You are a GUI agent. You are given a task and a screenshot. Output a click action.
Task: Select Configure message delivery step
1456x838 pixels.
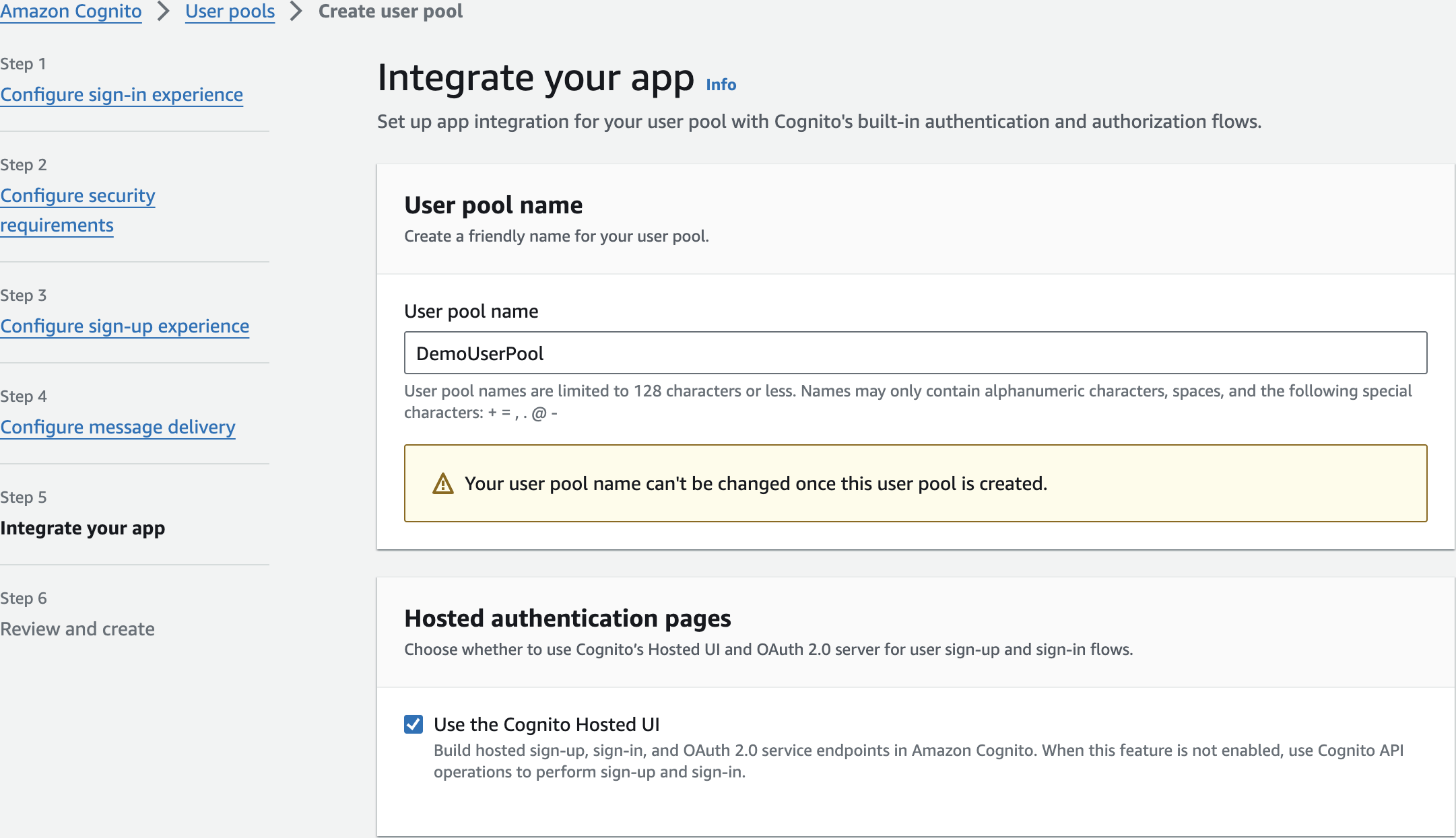pyautogui.click(x=118, y=427)
